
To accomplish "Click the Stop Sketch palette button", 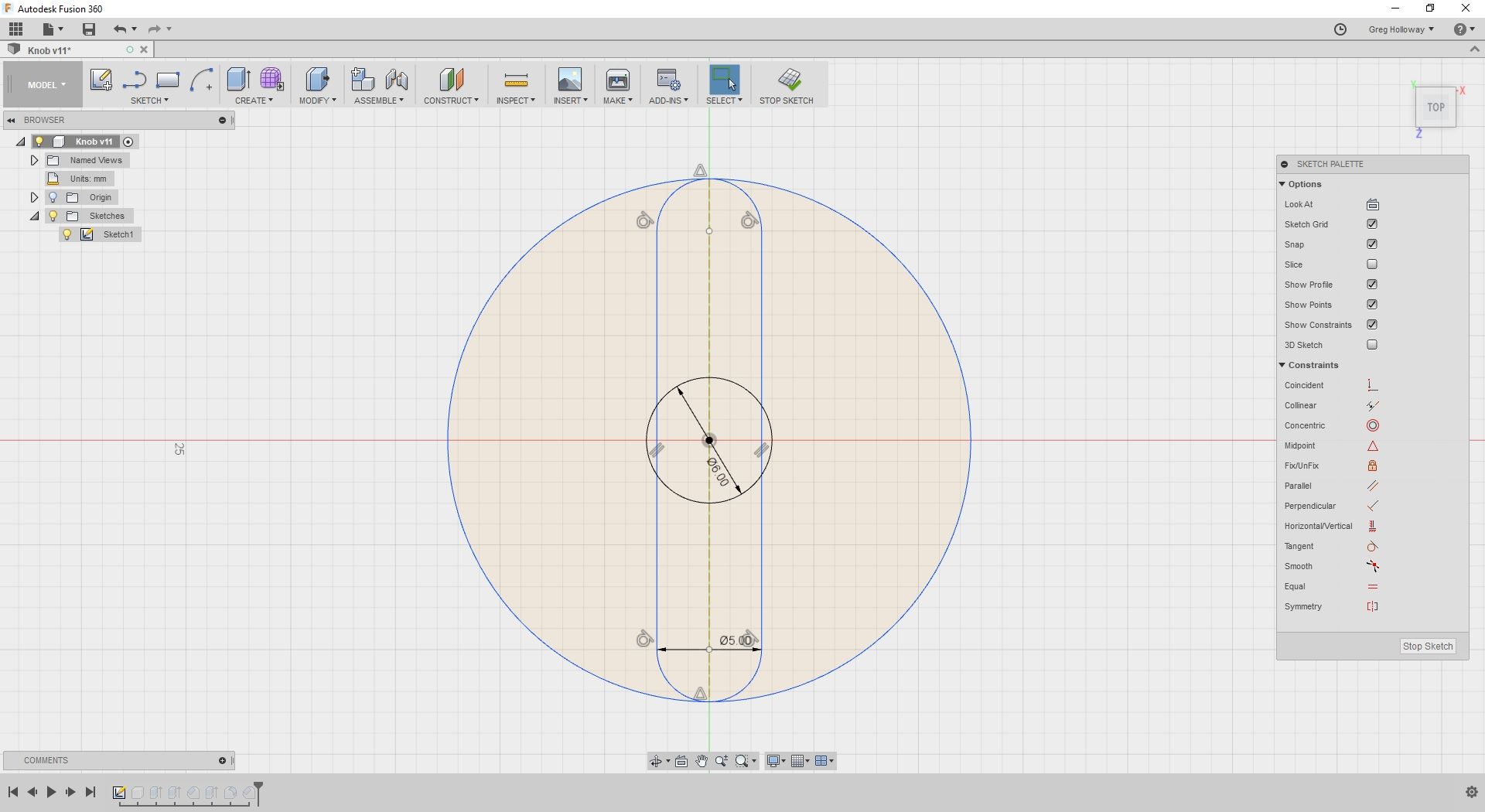I will pyautogui.click(x=1428, y=647).
